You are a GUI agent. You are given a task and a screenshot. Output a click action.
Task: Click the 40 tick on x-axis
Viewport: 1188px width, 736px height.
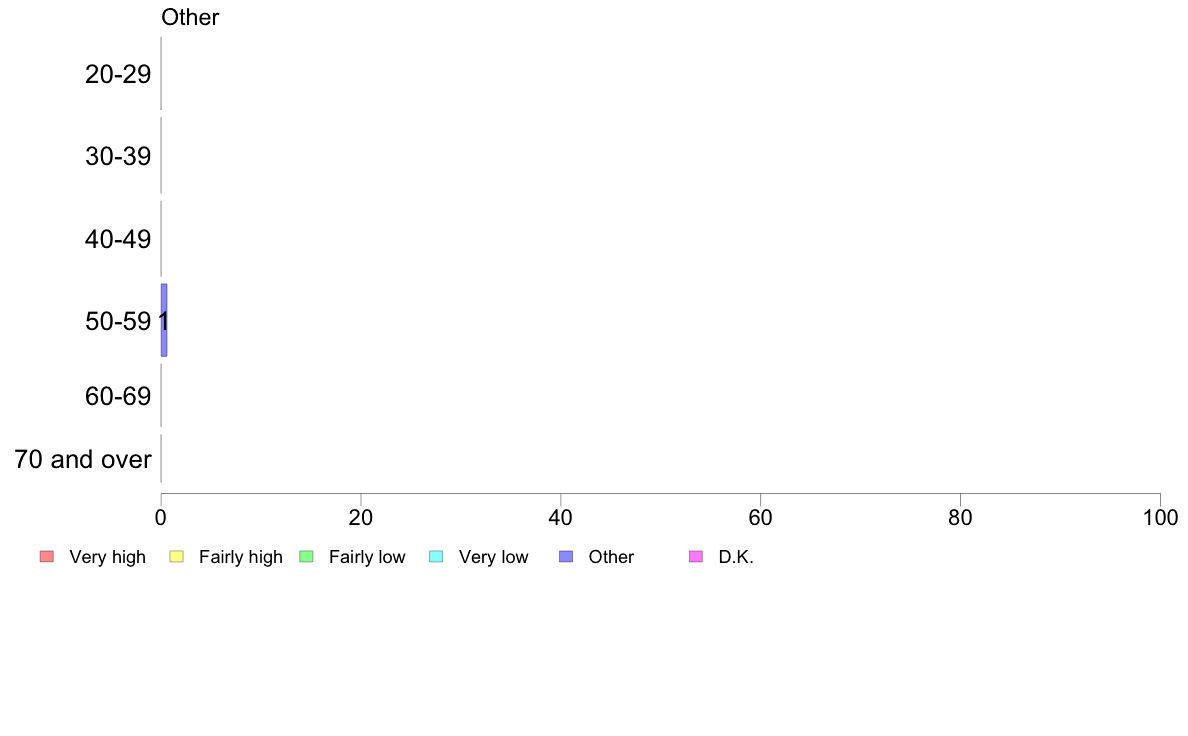click(x=561, y=518)
